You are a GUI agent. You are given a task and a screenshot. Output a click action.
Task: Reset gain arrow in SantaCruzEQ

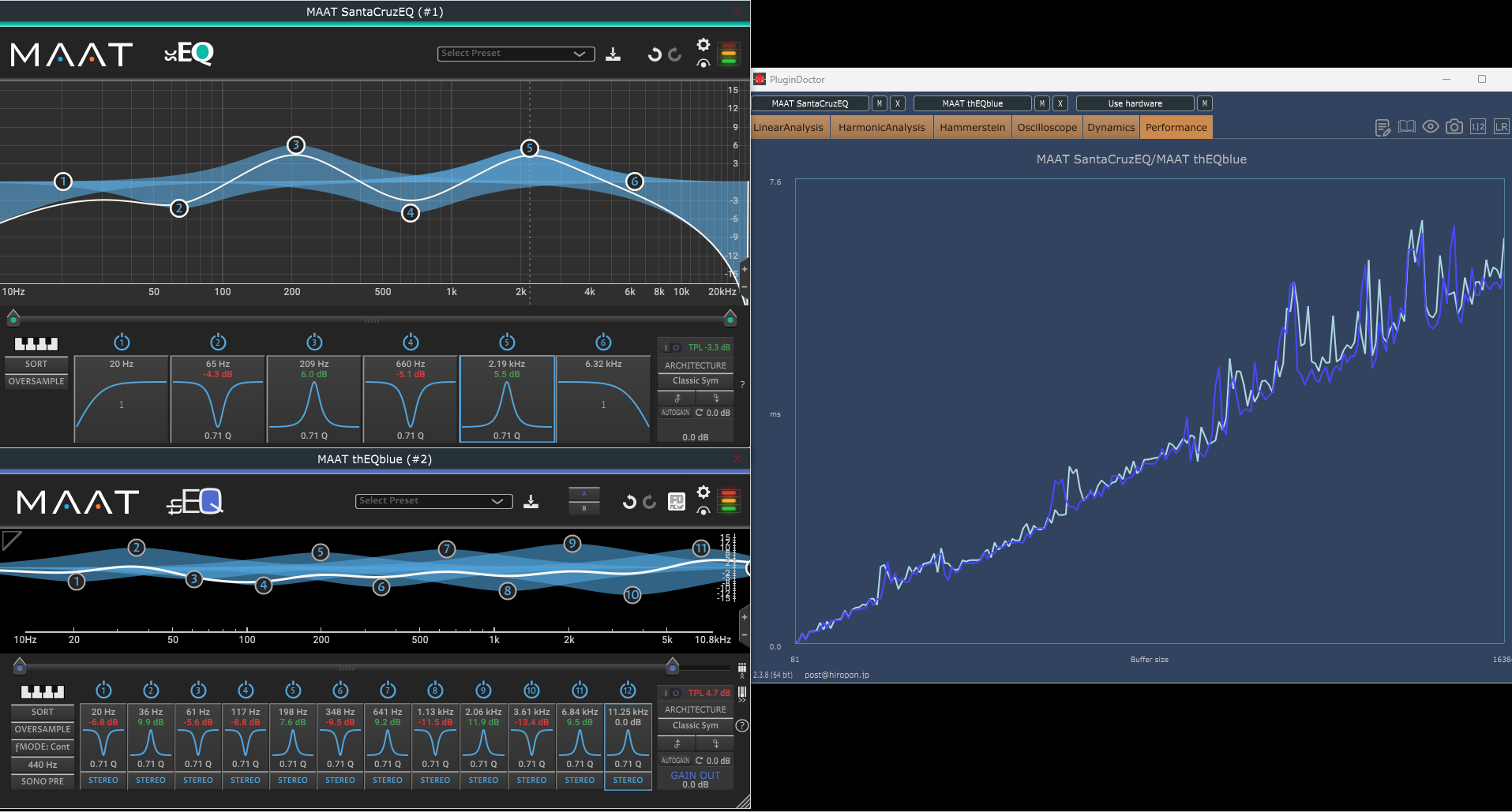point(699,413)
